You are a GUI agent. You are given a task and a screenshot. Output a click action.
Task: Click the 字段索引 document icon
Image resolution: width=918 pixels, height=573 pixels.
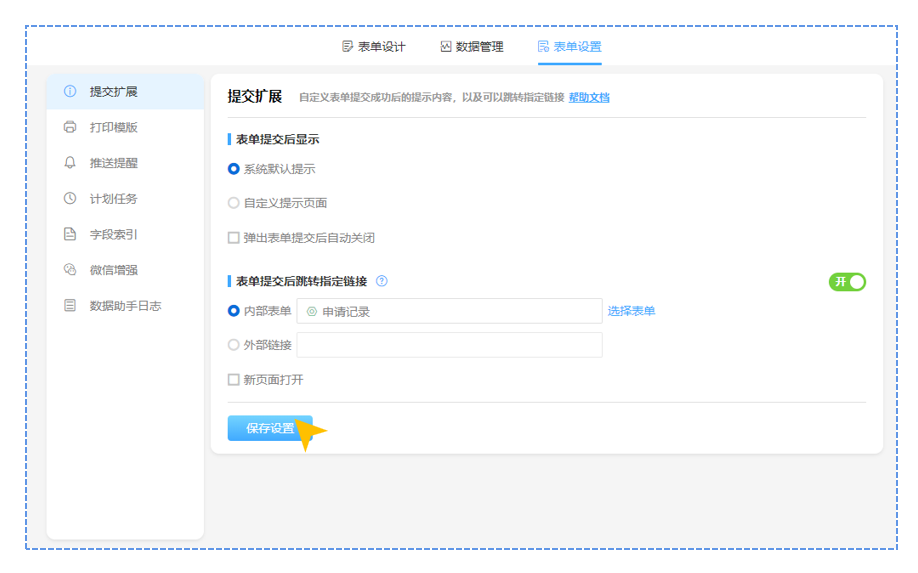(x=70, y=234)
